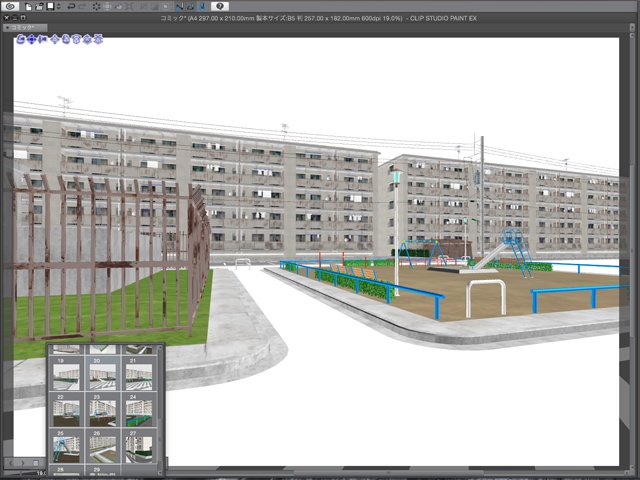
Task: Select the camera dolly forward/back manipulator
Action: click(x=42, y=40)
